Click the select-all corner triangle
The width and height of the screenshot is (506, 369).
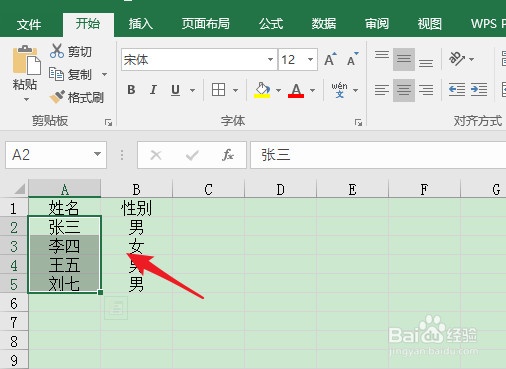coord(19,189)
